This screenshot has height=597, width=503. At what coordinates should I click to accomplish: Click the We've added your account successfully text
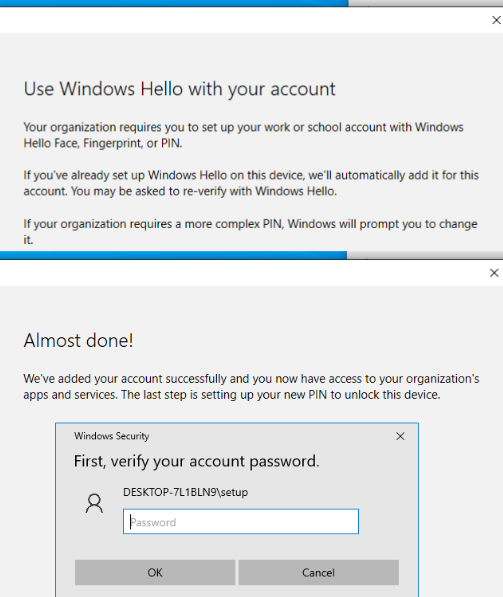(251, 387)
